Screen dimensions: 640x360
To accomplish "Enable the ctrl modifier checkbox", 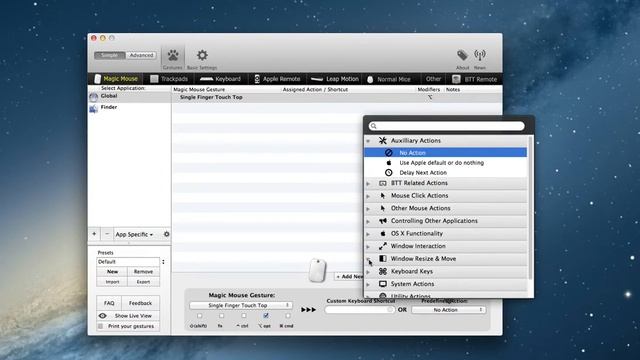I will 243,316.
